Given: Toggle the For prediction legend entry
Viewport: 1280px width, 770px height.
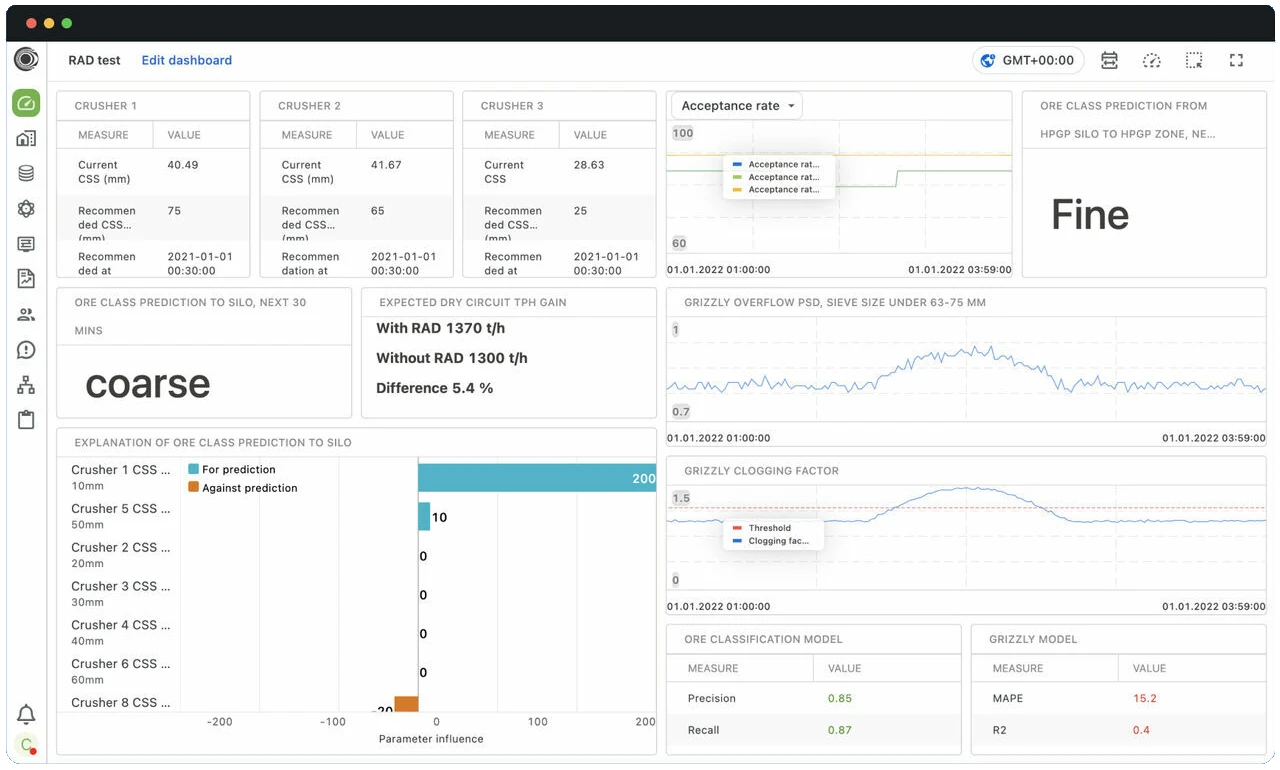Looking at the screenshot, I should click(x=232, y=469).
